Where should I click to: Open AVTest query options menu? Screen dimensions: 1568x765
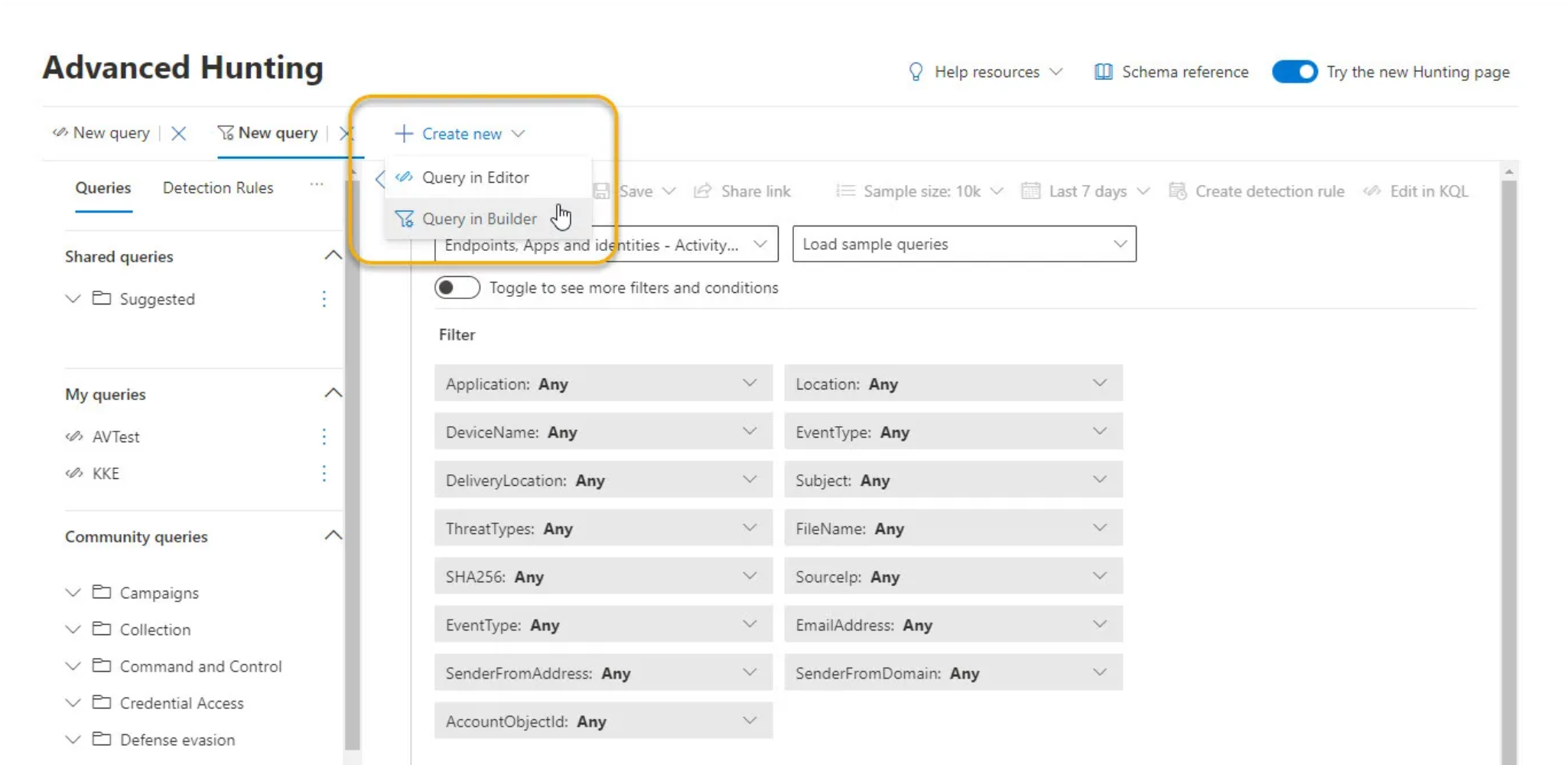coord(324,436)
